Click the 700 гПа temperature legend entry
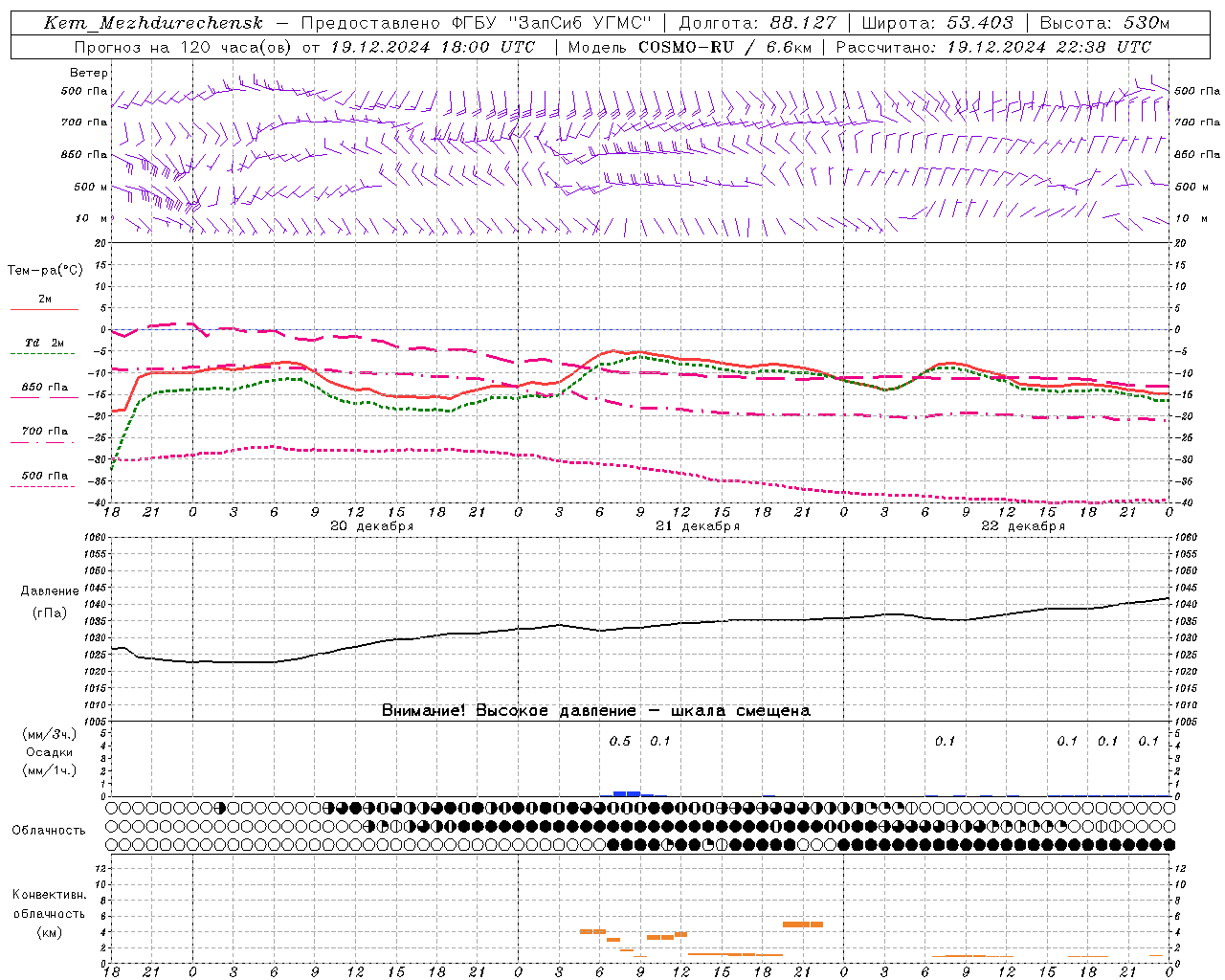This screenshot has width=1225, height=980. [44, 432]
